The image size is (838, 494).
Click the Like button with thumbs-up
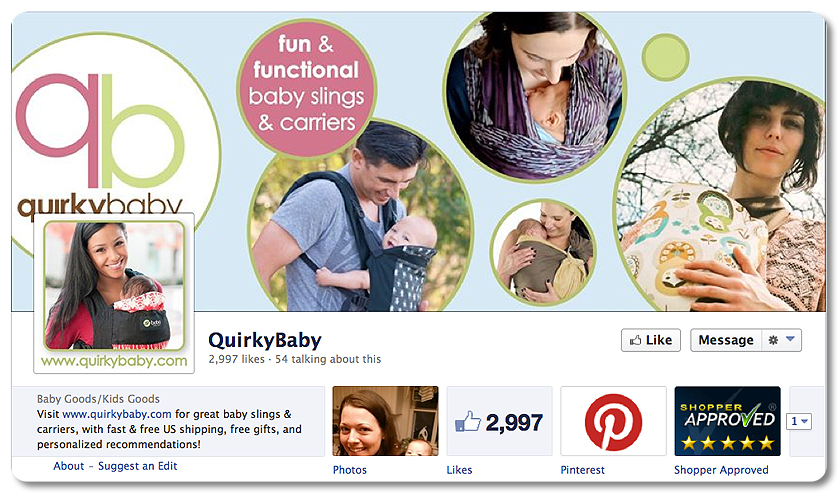click(650, 340)
